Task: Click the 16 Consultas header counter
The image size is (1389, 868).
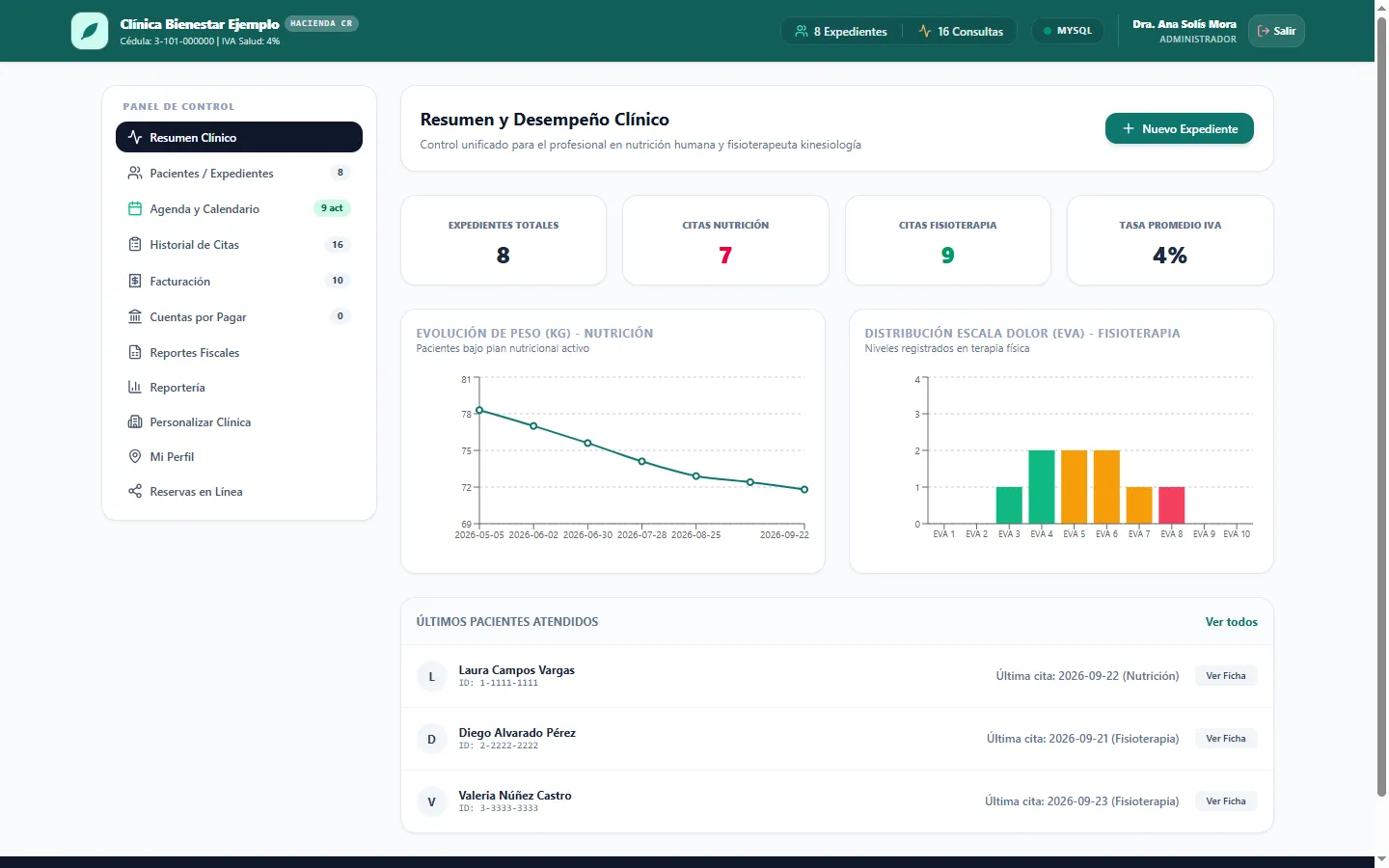Action: click(961, 31)
